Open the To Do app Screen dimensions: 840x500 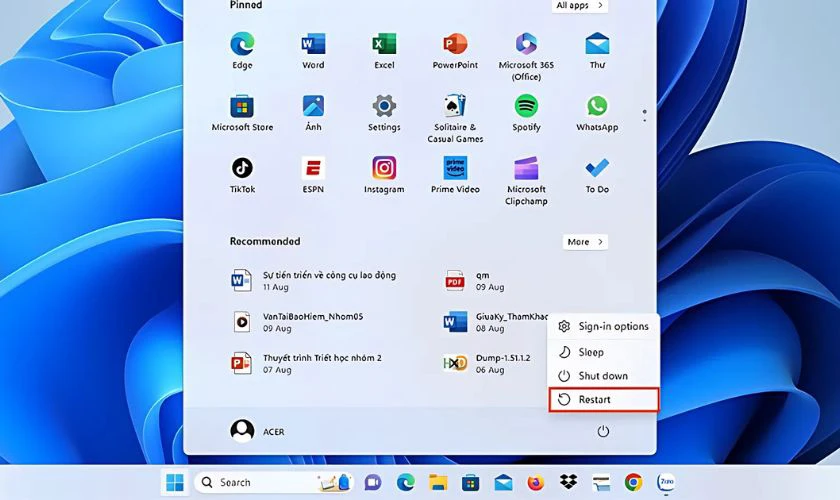coord(597,175)
